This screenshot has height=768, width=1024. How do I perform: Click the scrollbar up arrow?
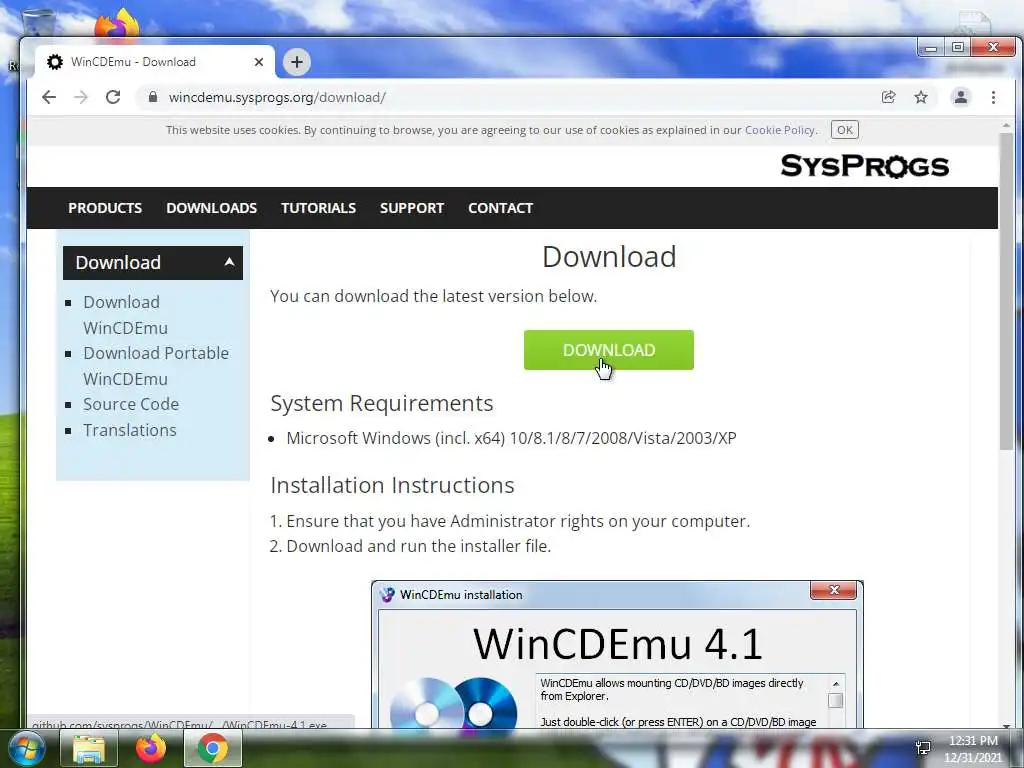1006,125
